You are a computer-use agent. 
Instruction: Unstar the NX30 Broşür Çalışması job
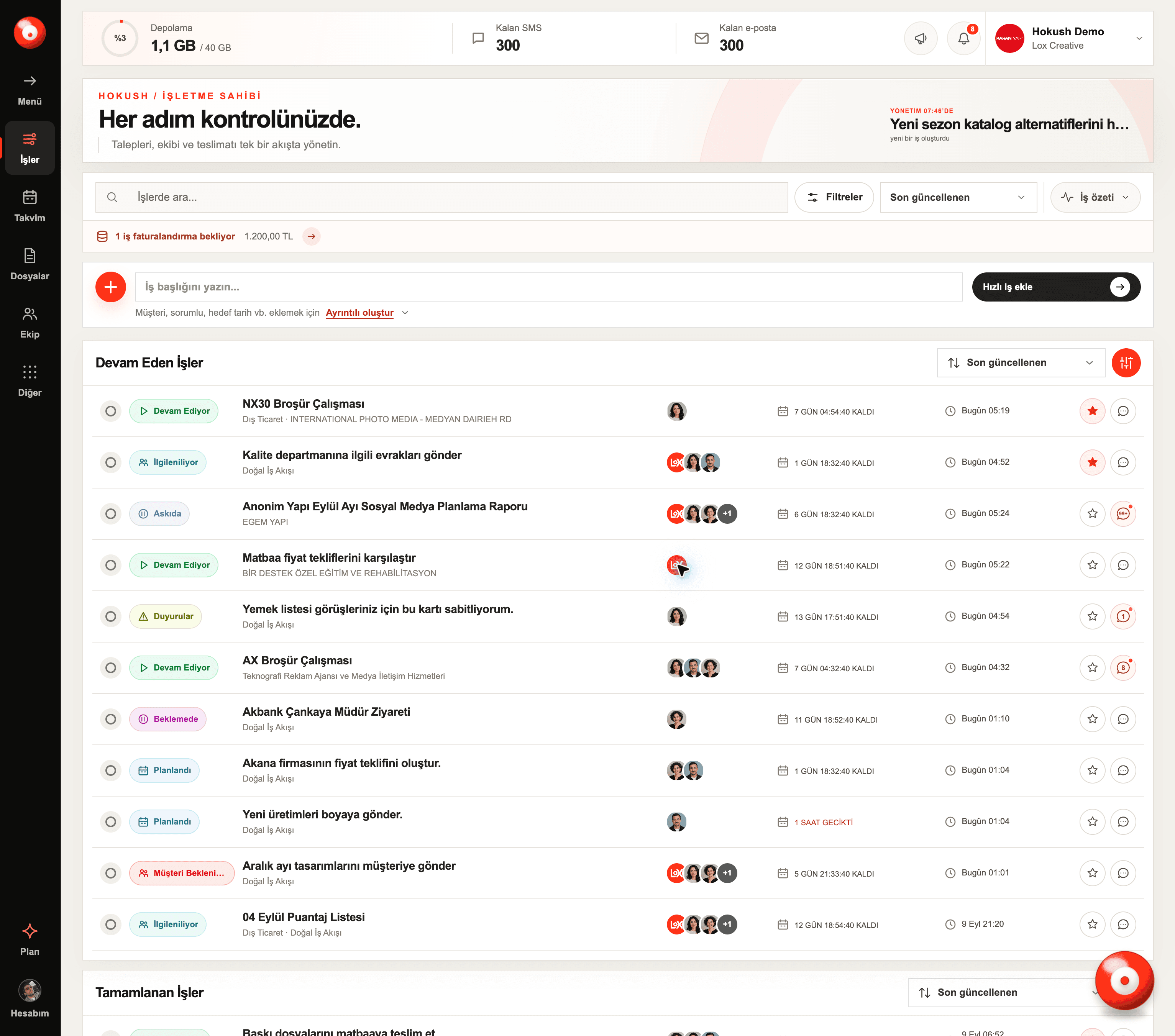1092,411
